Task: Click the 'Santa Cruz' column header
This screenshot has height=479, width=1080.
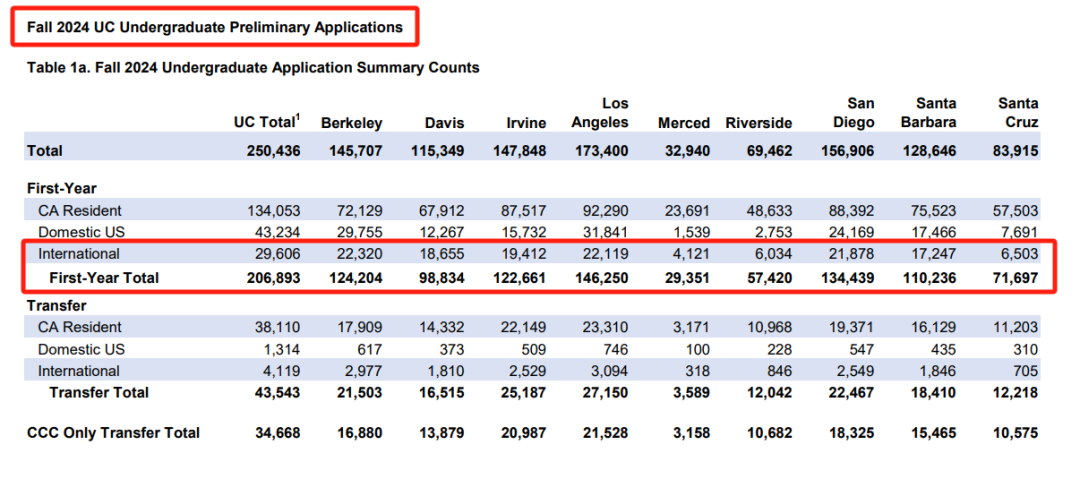Action: click(1019, 113)
